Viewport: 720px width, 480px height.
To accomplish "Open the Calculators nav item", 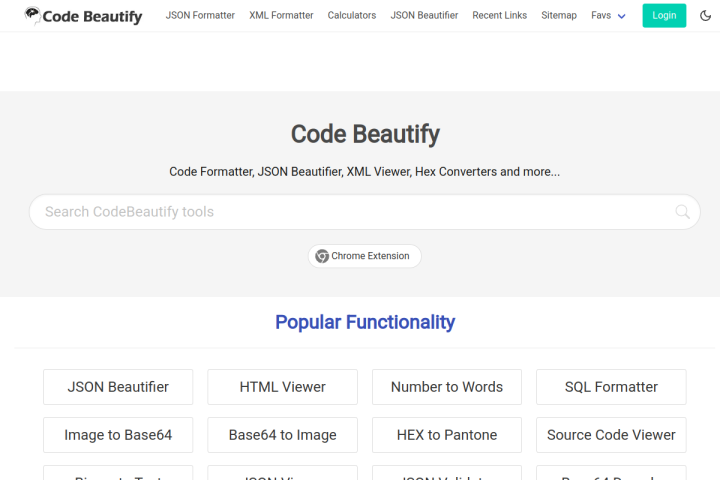I will [352, 16].
